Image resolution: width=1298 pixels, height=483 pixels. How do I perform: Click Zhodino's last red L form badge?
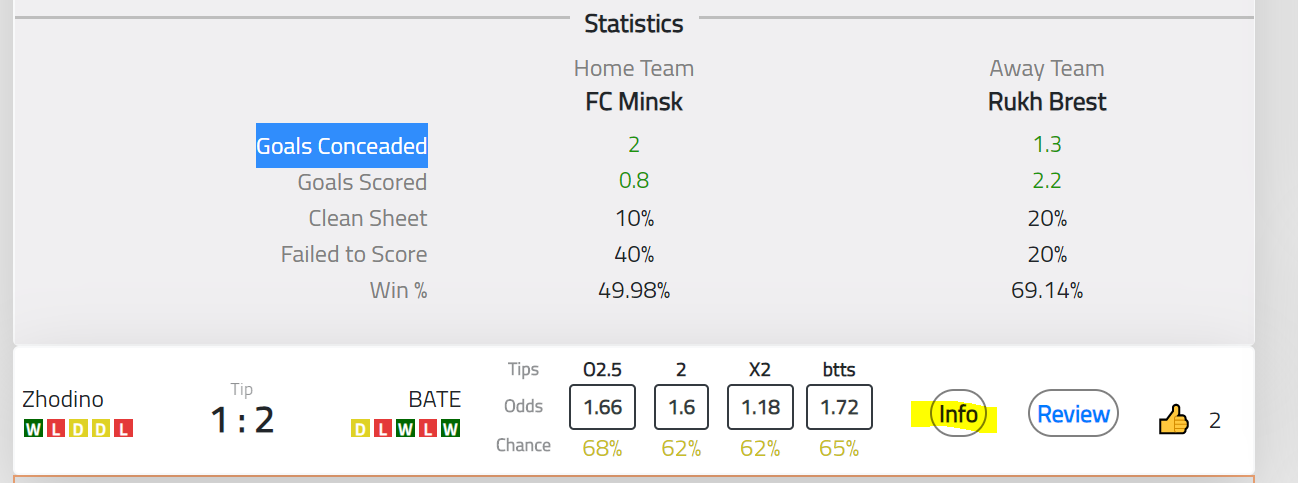(123, 428)
